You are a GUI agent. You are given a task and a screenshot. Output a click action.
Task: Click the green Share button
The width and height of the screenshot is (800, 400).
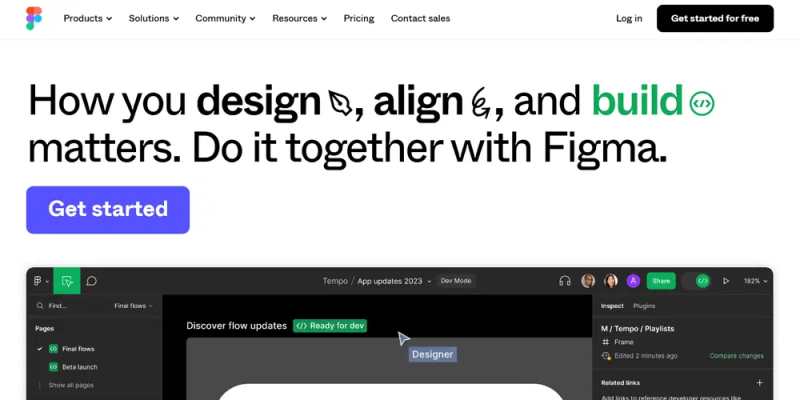pos(661,281)
